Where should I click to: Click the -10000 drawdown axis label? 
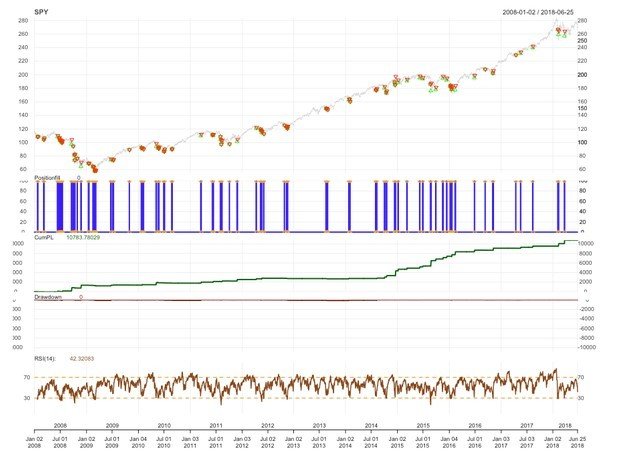(x=587, y=347)
